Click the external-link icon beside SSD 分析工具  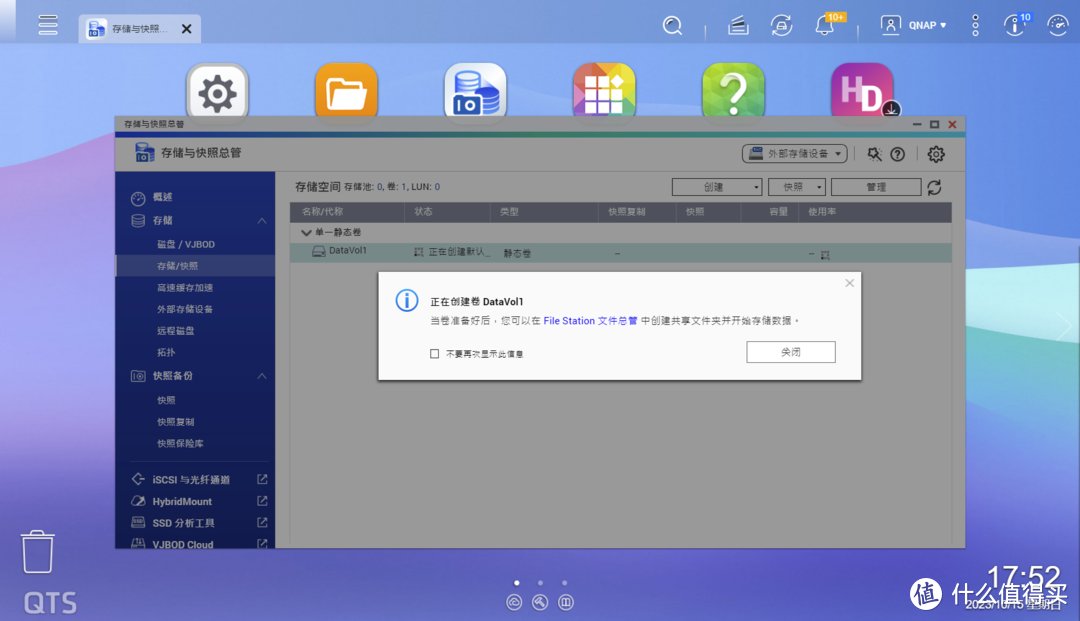(x=262, y=523)
